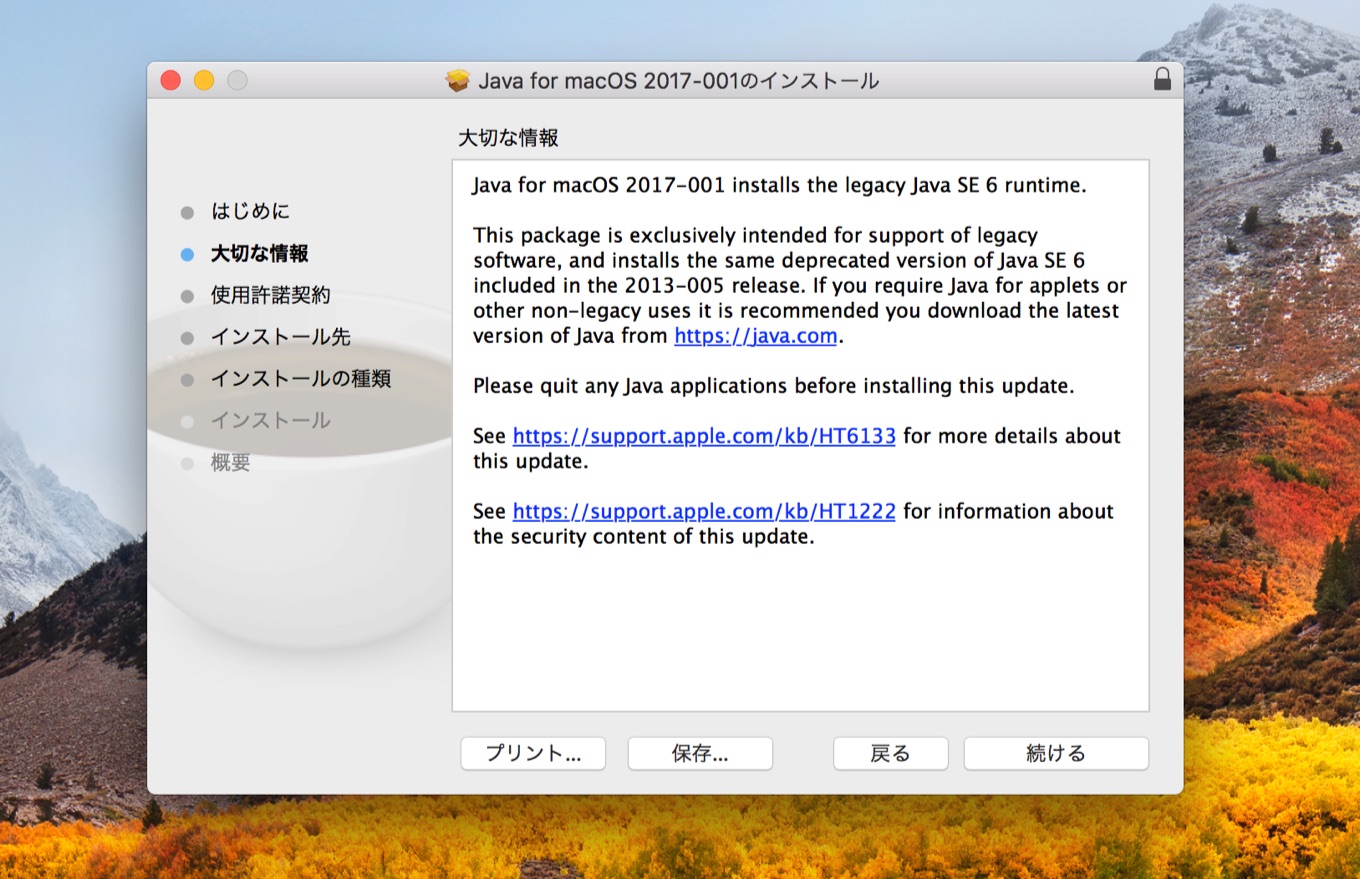
Task: Minimize the installer window with yellow button
Action: coord(204,81)
